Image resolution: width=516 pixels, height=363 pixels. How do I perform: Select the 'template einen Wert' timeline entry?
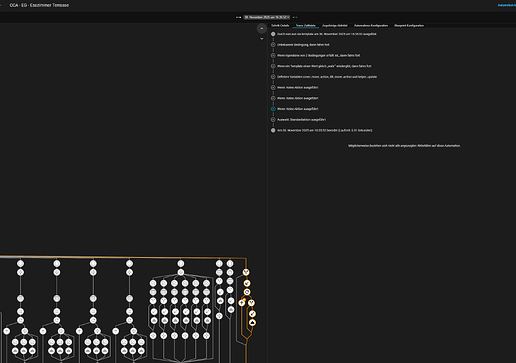point(324,66)
